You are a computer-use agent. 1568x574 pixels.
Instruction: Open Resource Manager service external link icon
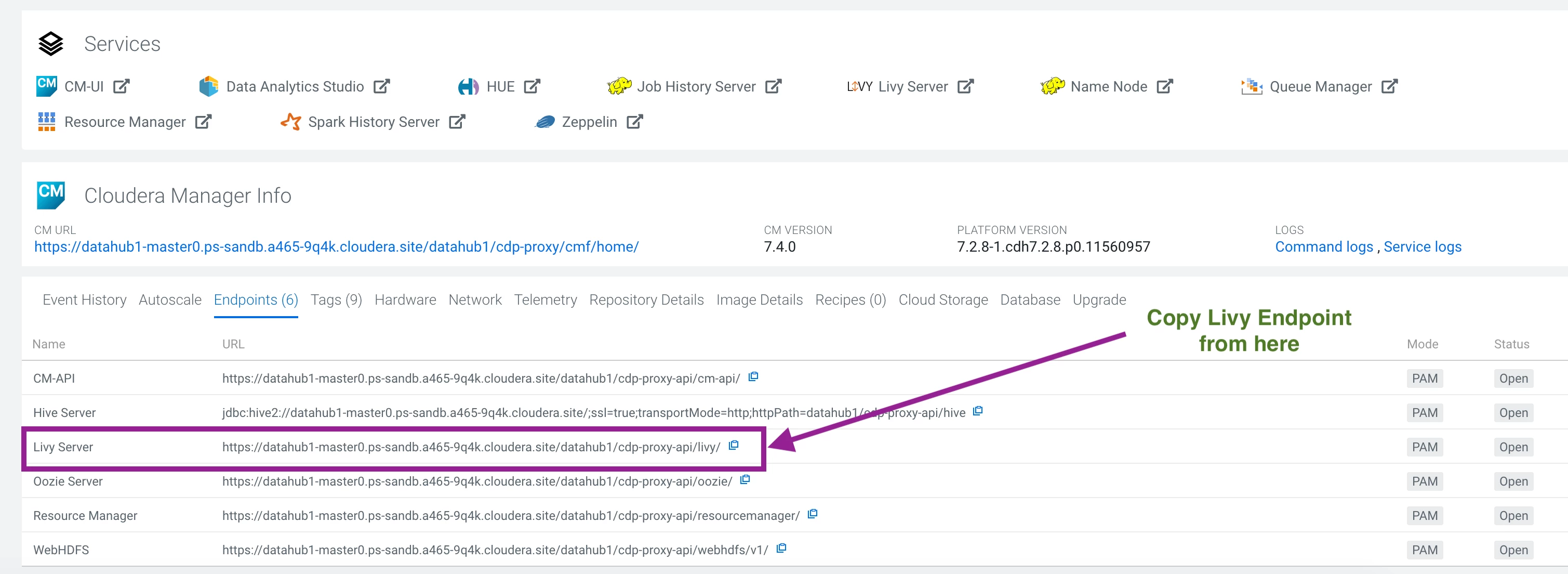203,122
